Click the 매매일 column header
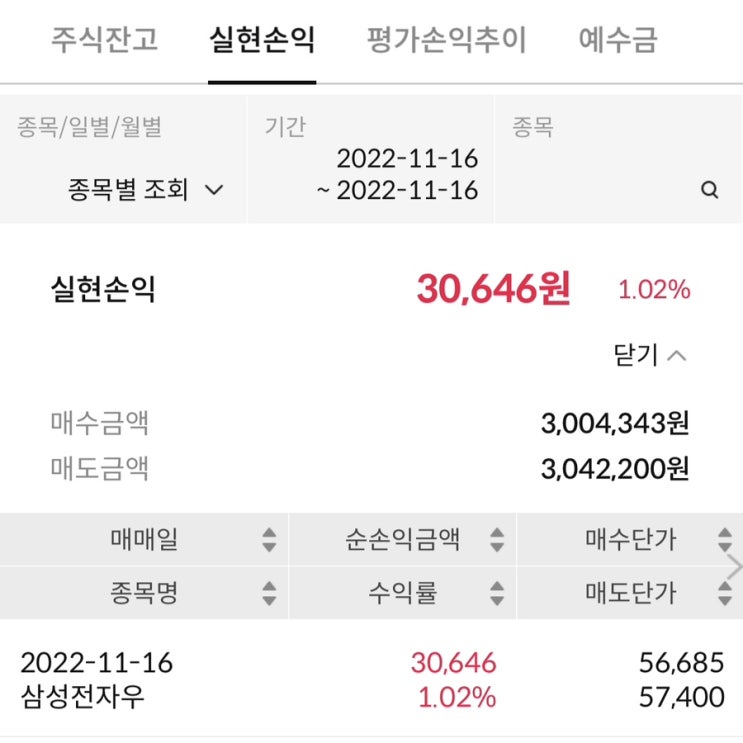 coord(144,541)
